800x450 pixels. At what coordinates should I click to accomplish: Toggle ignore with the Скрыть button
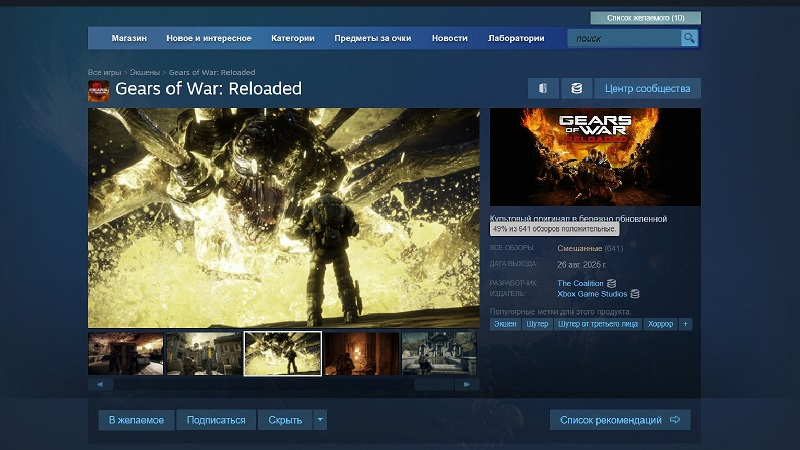pyautogui.click(x=285, y=419)
